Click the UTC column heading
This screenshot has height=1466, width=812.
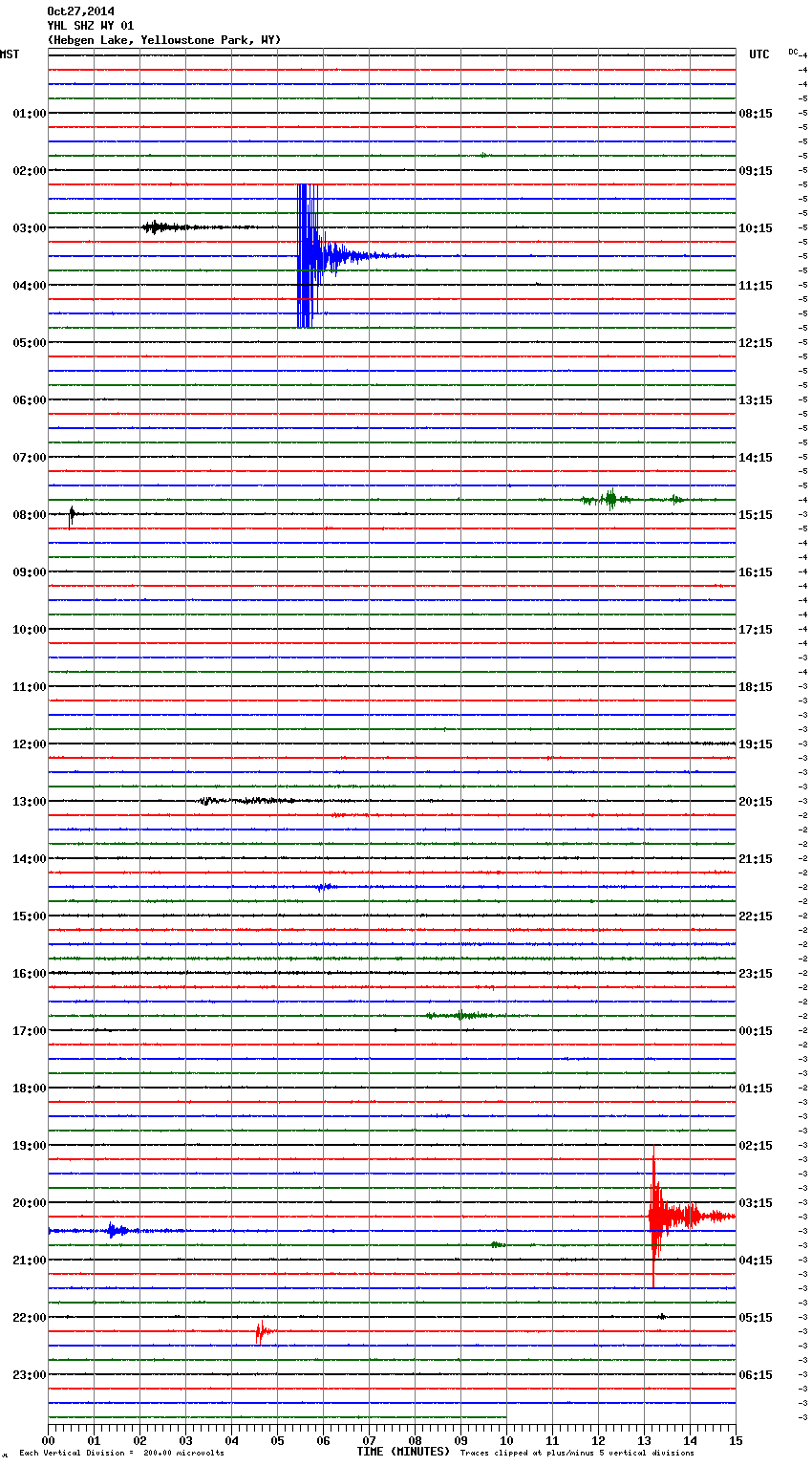759,54
